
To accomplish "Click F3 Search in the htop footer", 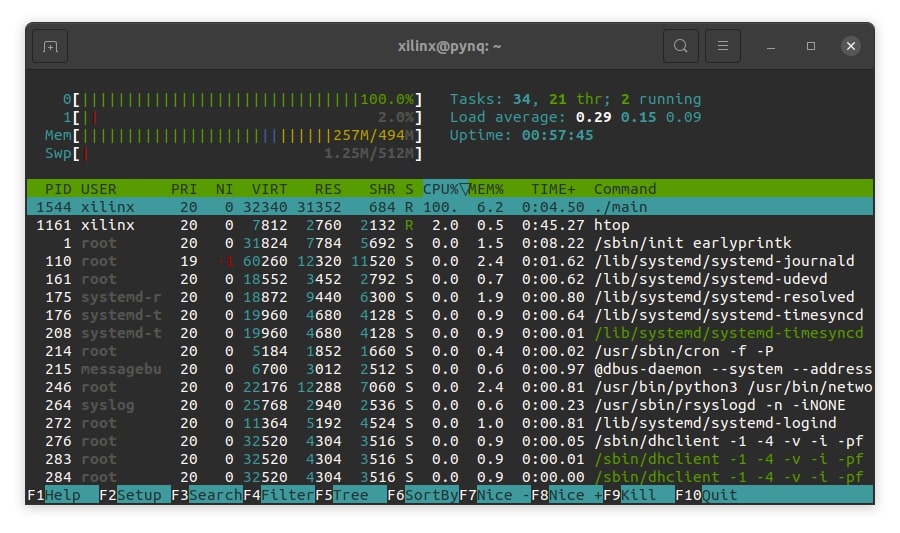I will pyautogui.click(x=207, y=495).
